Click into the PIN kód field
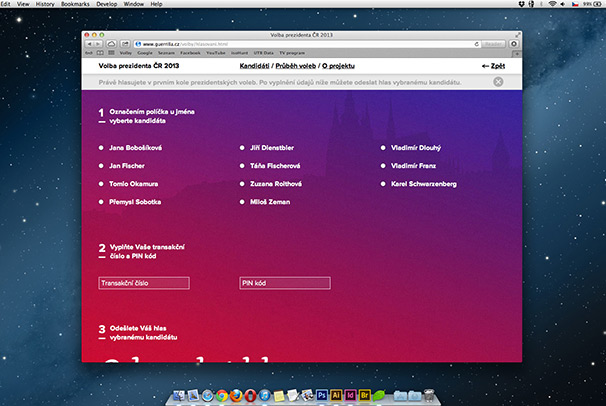 pyautogui.click(x=284, y=283)
